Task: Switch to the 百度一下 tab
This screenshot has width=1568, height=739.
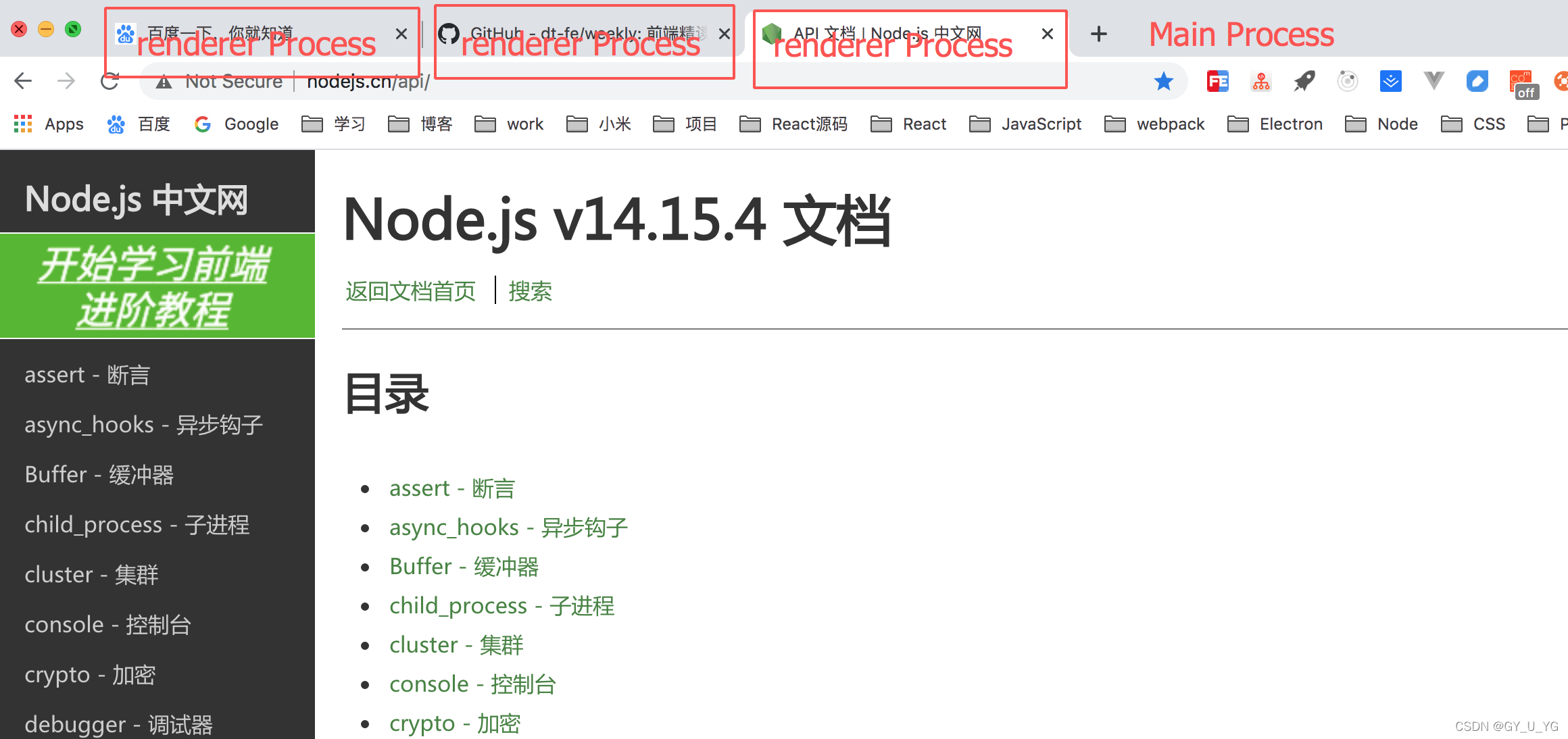Action: [257, 34]
